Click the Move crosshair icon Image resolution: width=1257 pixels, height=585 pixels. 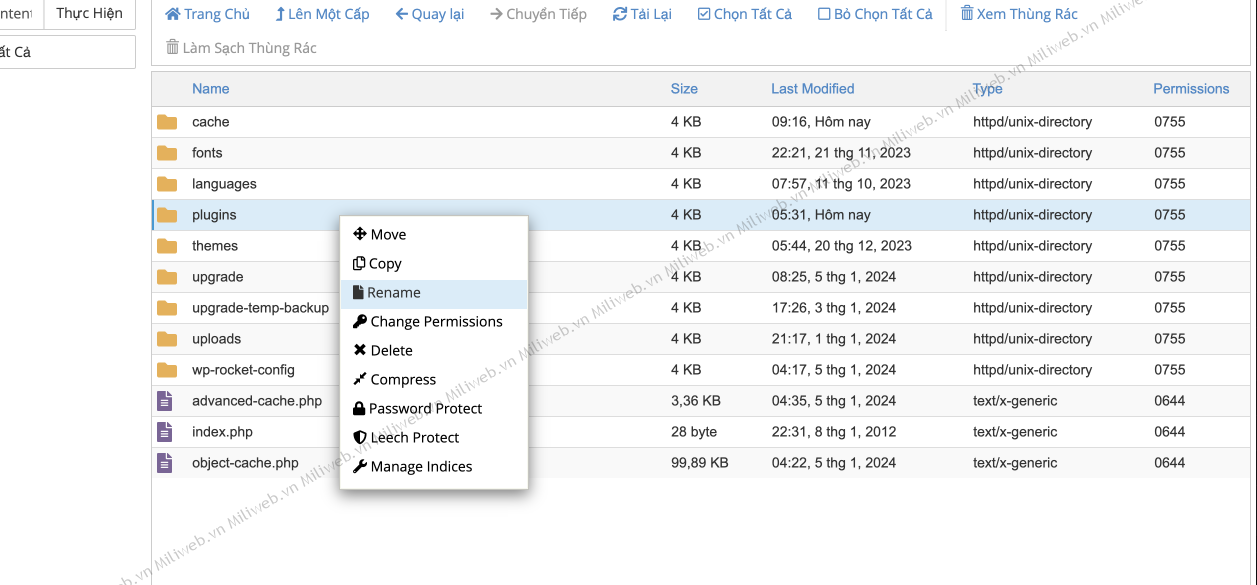point(358,234)
